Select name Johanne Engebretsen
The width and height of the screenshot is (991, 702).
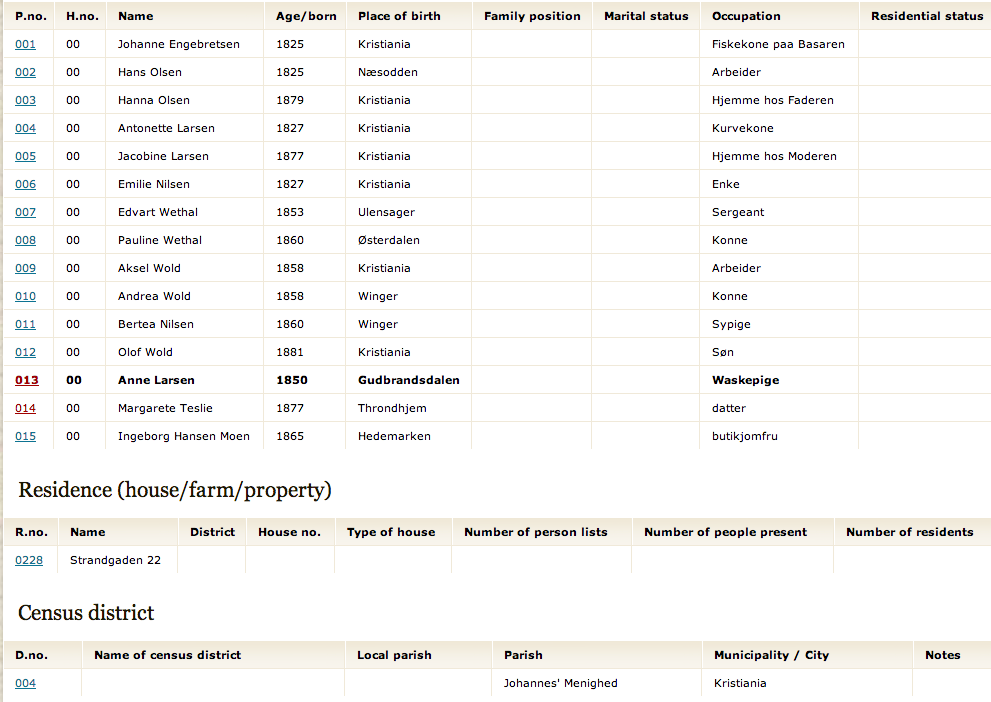tap(179, 44)
